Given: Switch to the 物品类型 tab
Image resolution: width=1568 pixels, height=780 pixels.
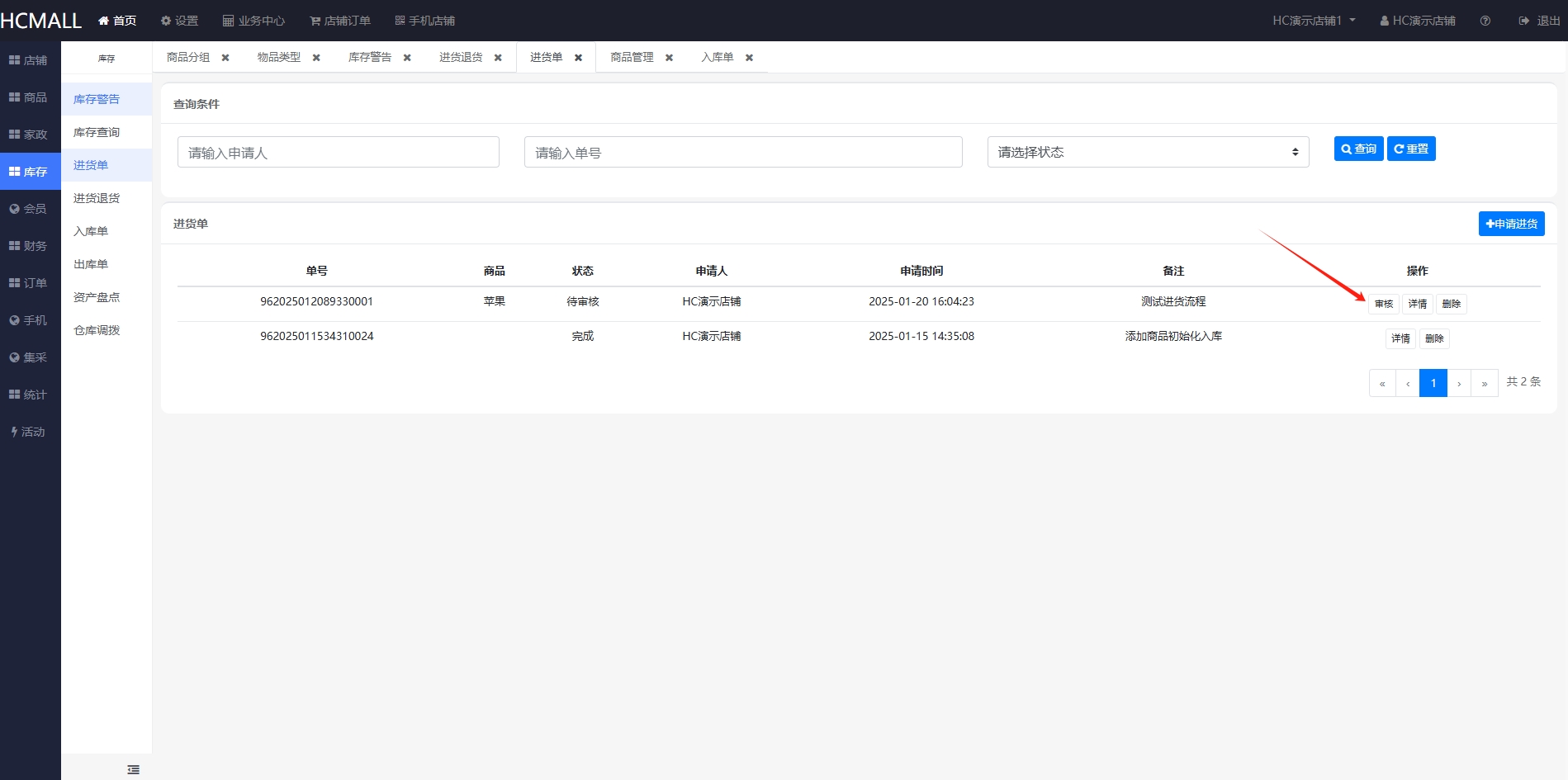Looking at the screenshot, I should tap(279, 57).
